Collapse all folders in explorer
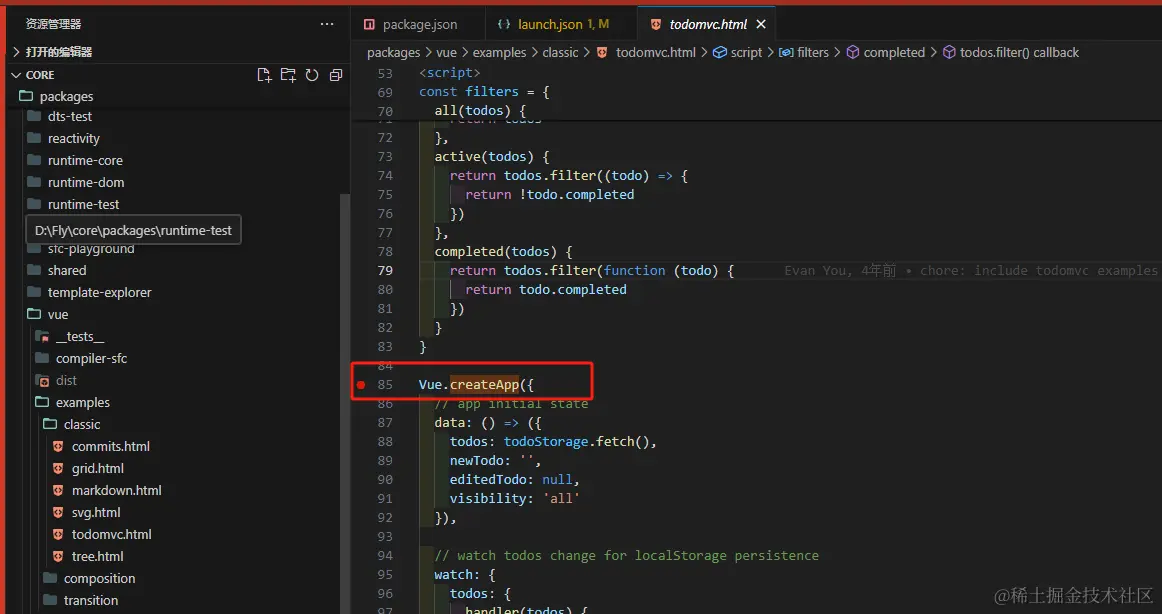Screen dimensions: 1162x614 coord(336,75)
